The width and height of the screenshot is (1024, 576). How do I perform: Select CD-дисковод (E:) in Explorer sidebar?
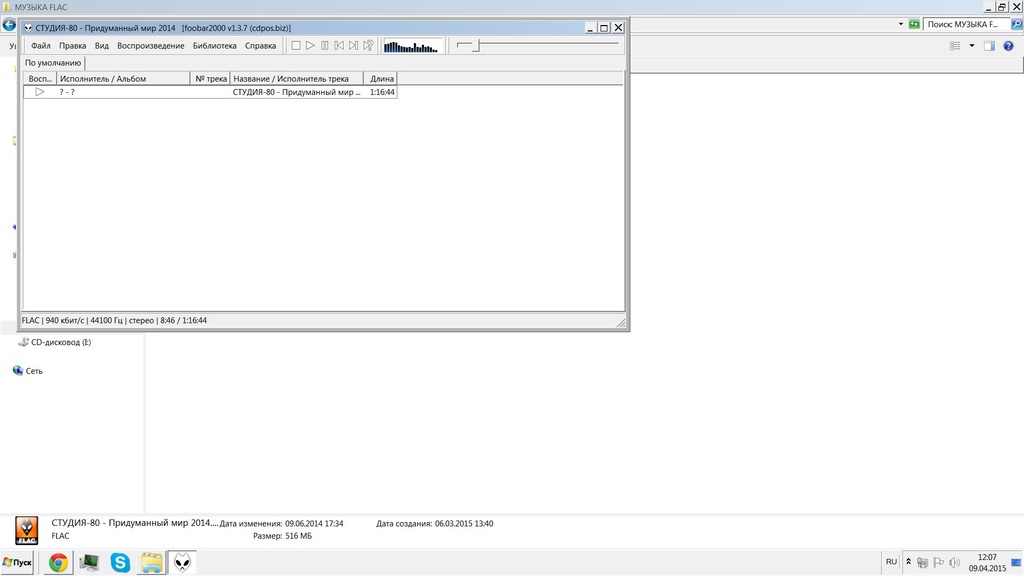pos(55,342)
